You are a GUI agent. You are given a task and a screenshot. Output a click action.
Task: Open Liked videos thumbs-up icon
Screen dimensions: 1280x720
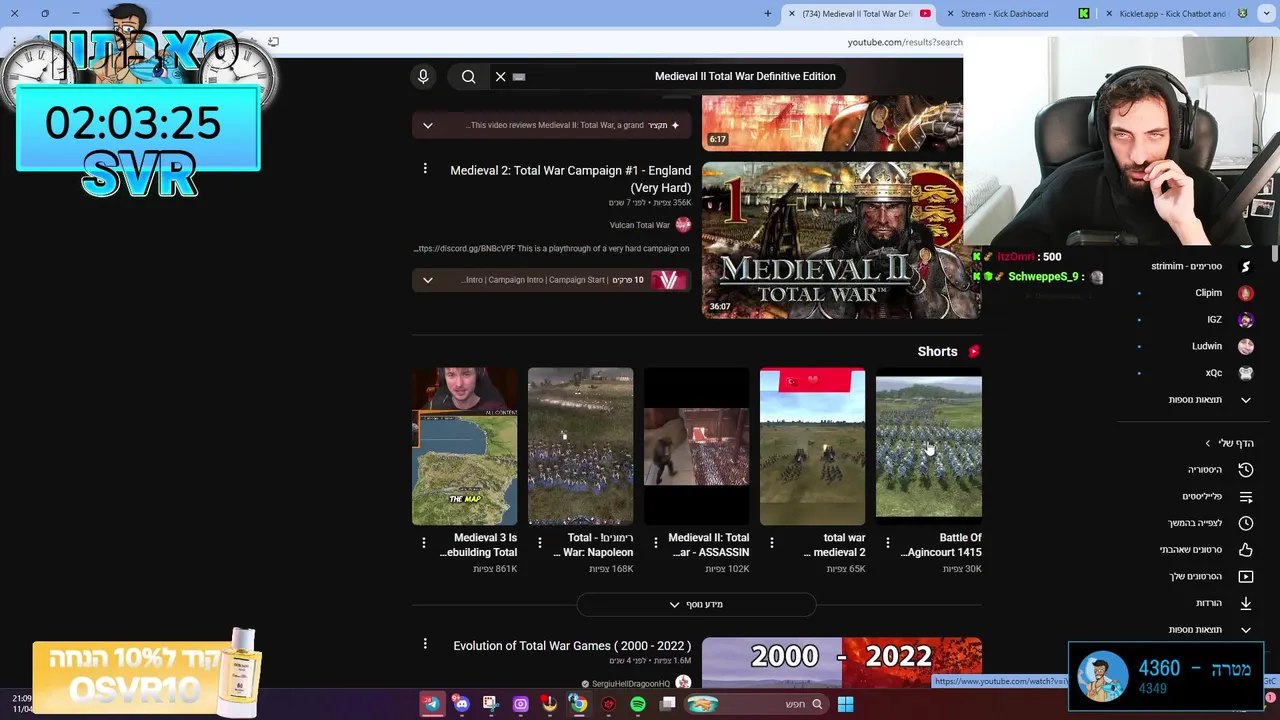1246,550
